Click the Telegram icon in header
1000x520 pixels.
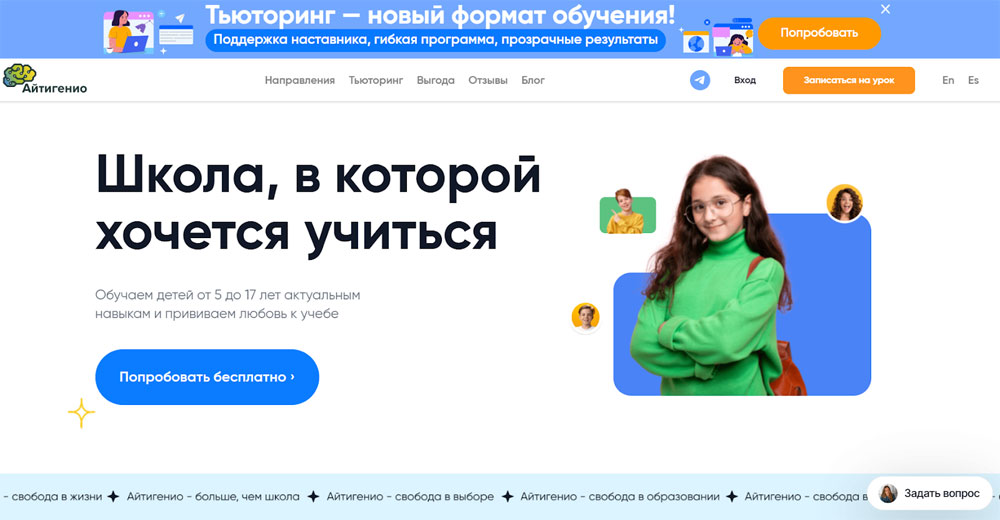pos(700,80)
